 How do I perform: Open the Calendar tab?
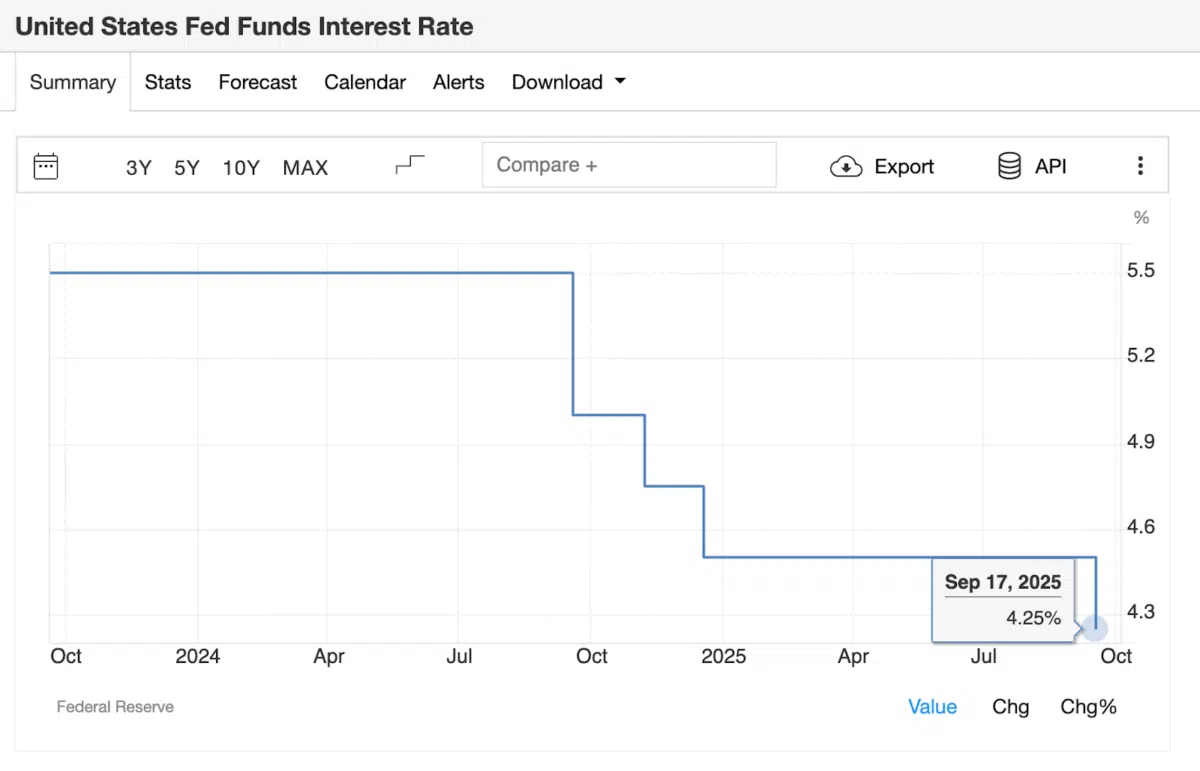tap(365, 82)
